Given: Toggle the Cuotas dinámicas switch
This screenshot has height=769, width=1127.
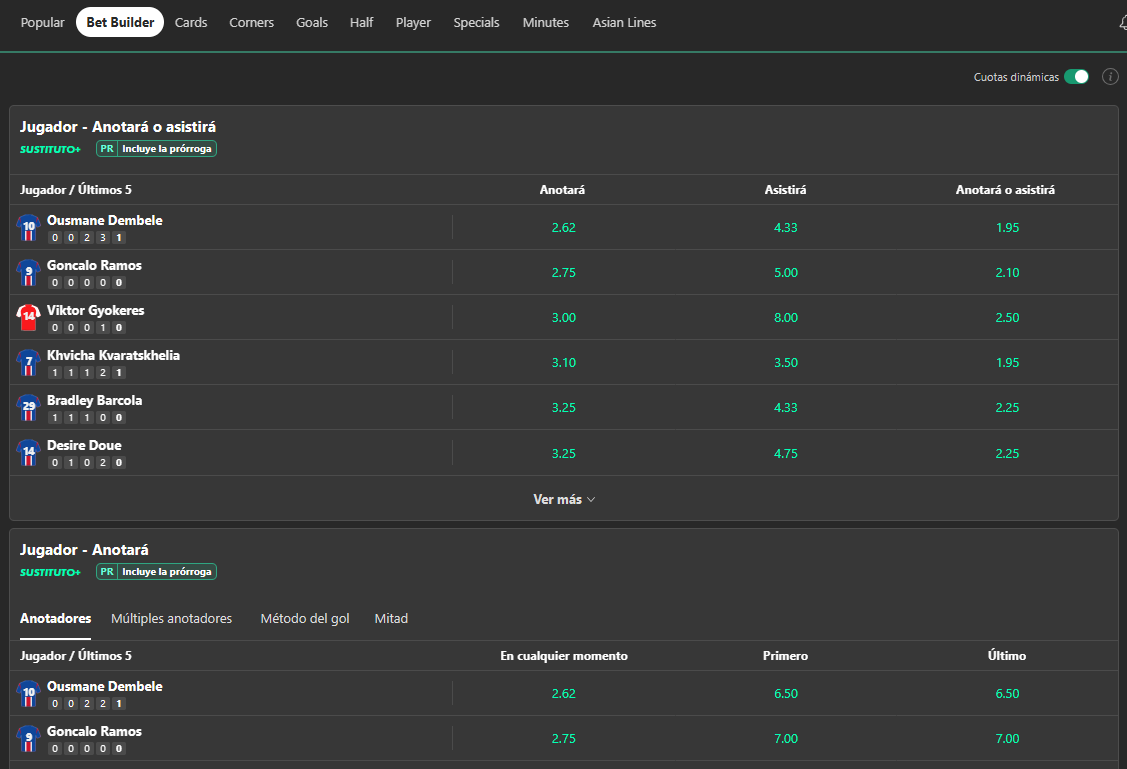Looking at the screenshot, I should [x=1076, y=77].
